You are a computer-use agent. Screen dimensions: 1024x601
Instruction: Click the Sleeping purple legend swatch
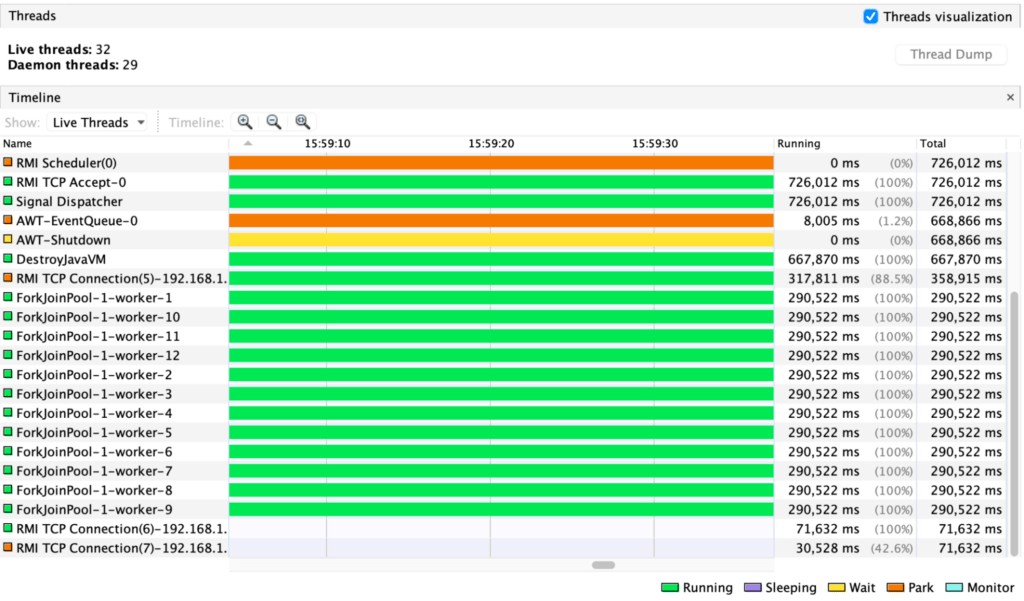coord(753,588)
